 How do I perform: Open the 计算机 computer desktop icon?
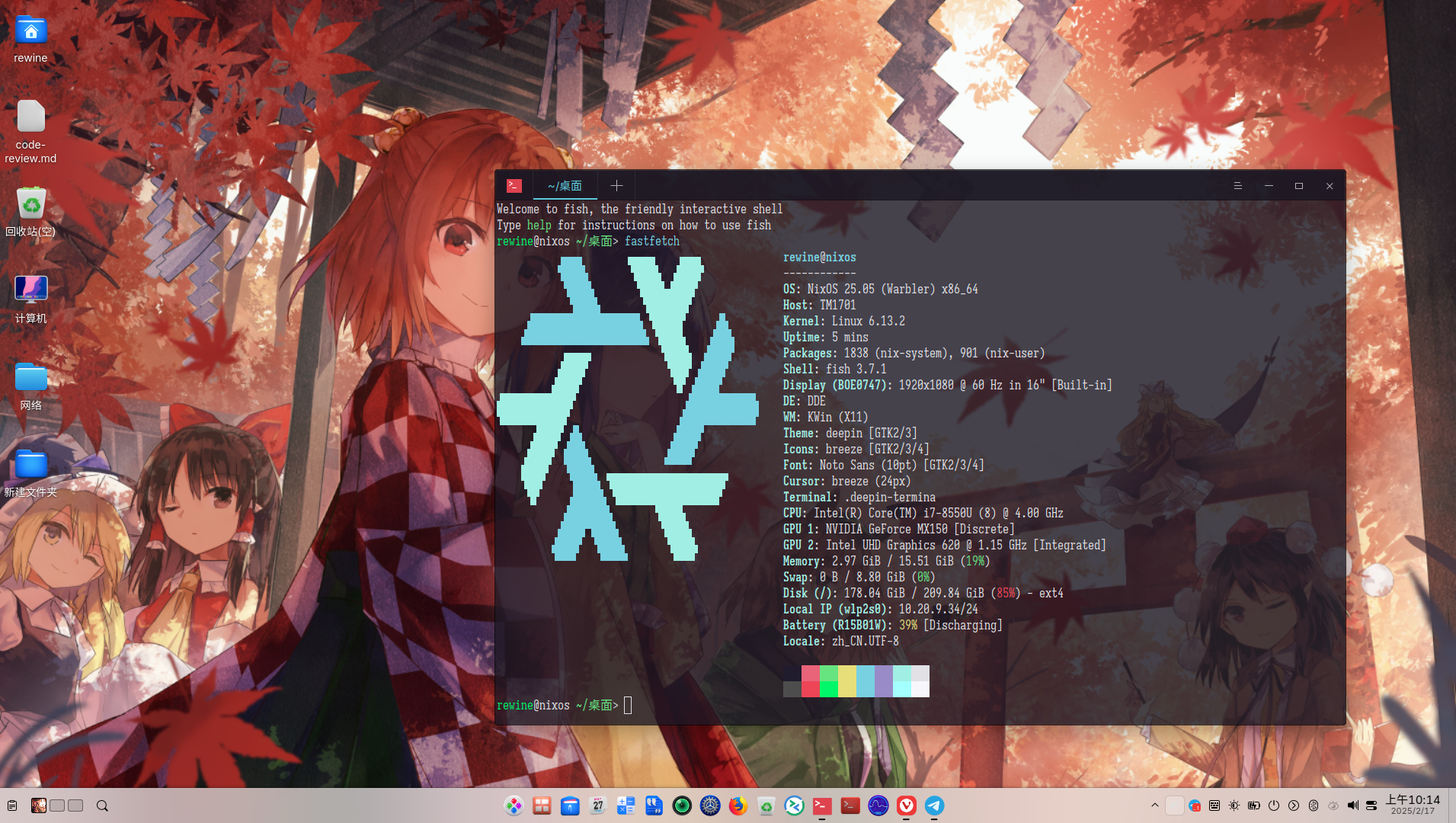click(30, 299)
